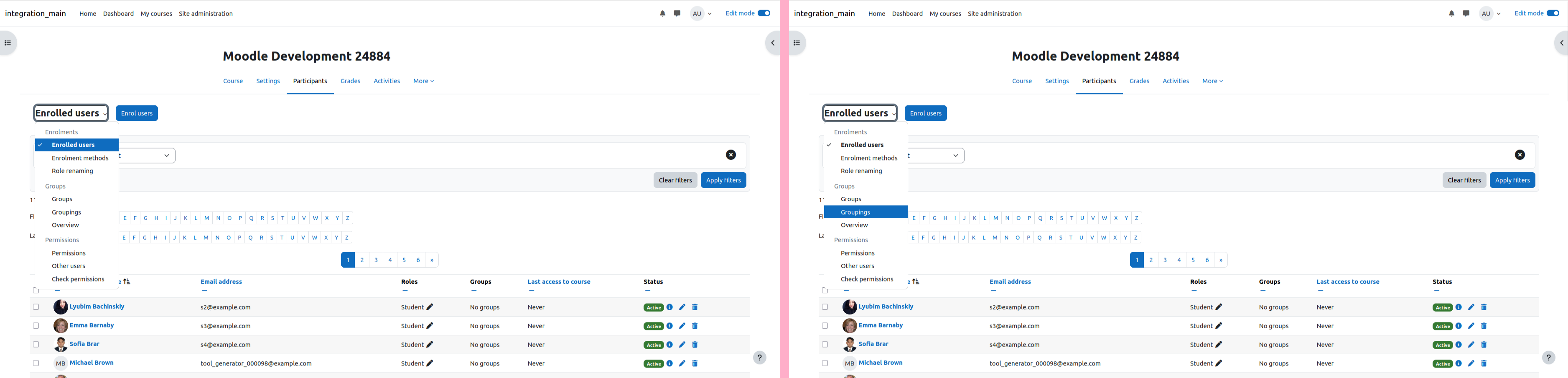Viewport: 1568px width, 378px height.
Task: Open block drawer chevron in the left page
Action: (x=772, y=43)
